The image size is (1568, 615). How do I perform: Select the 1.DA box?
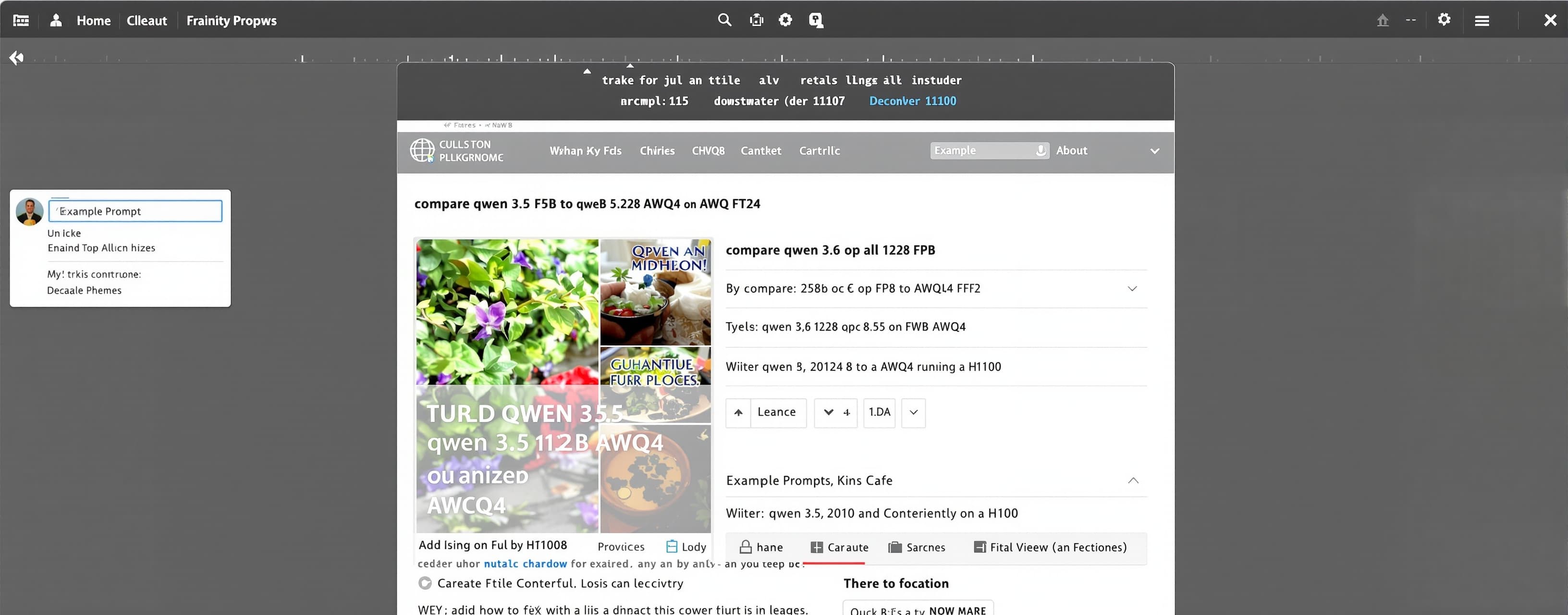(880, 413)
